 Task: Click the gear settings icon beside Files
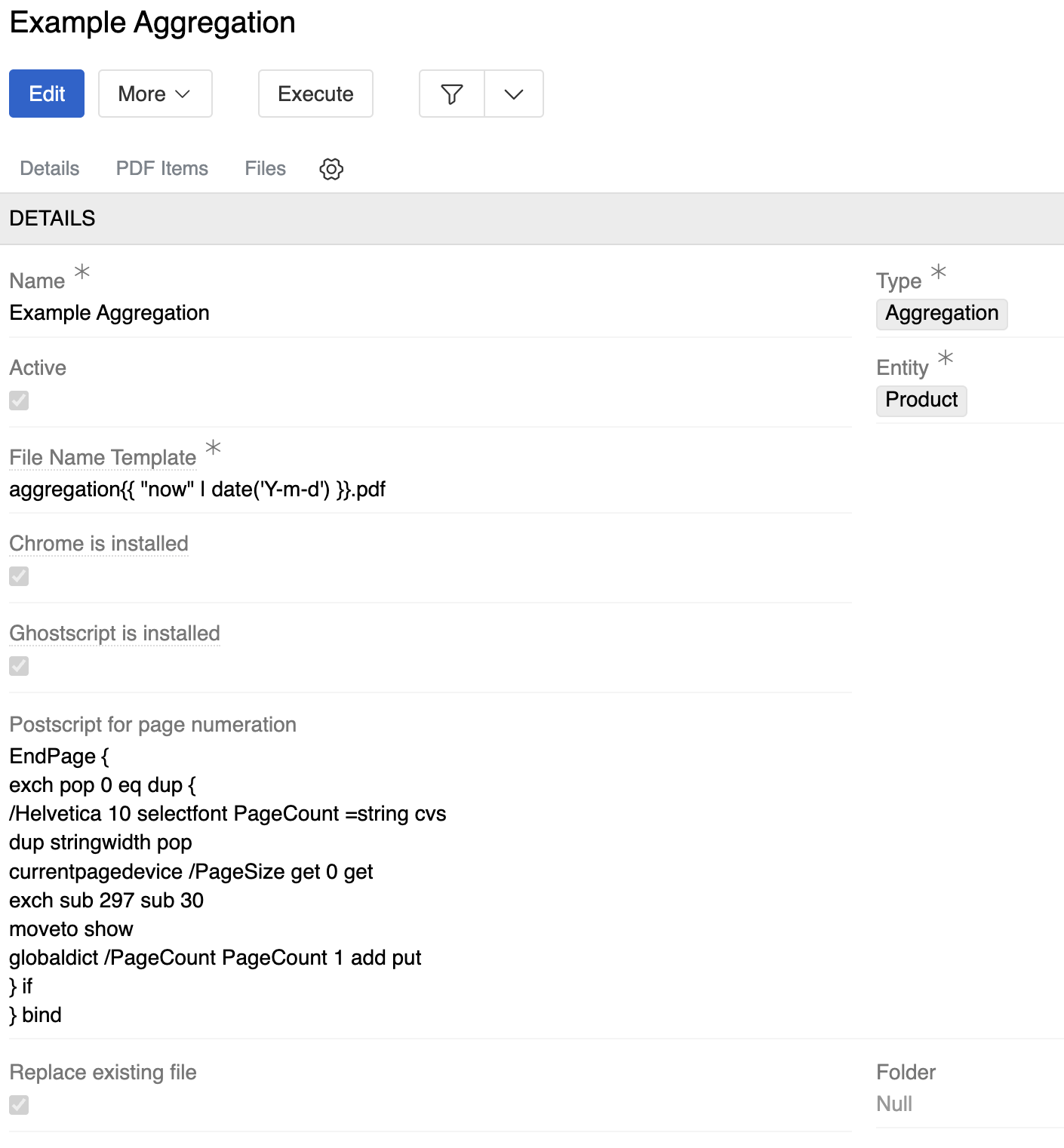[331, 169]
